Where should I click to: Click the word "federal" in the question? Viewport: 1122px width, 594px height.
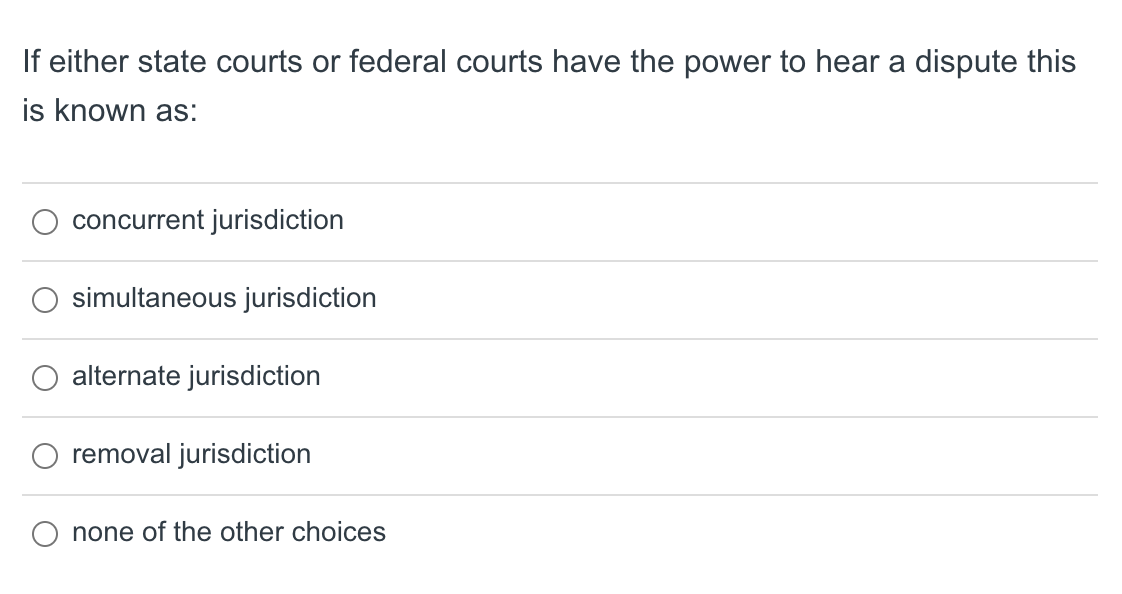398,62
